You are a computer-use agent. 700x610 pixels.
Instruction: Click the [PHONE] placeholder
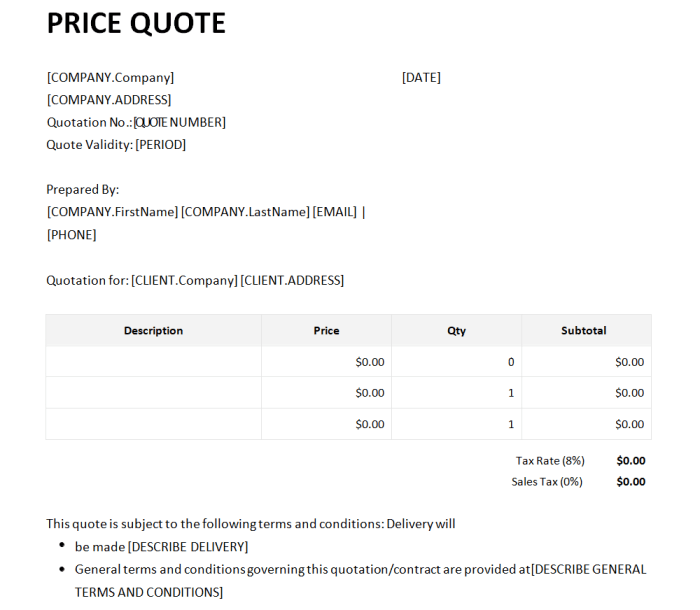pos(72,235)
